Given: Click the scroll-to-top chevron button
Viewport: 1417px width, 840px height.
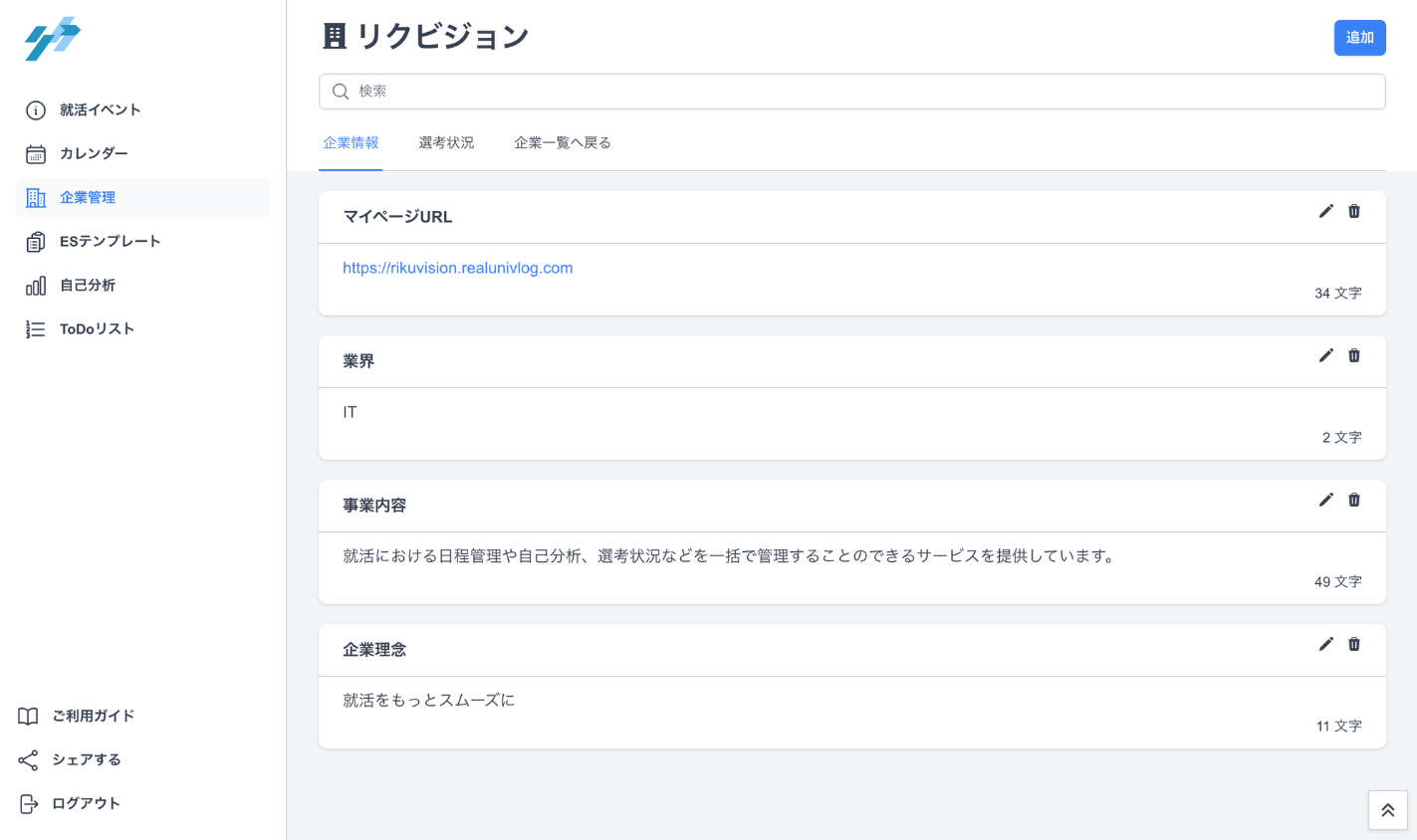Looking at the screenshot, I should [1387, 810].
